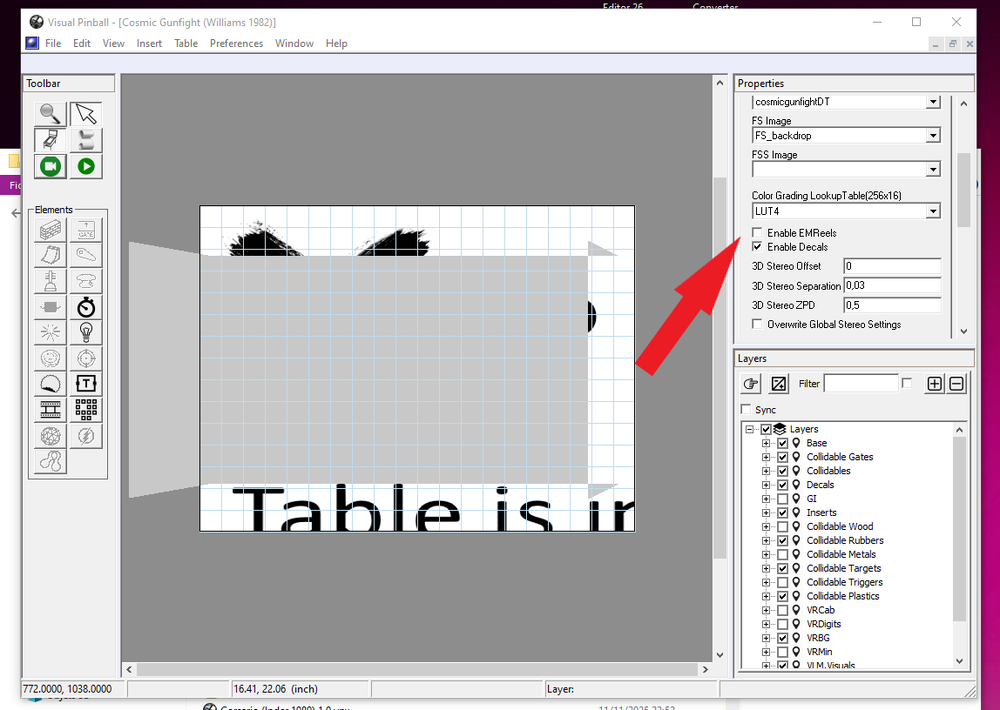Image resolution: width=1000 pixels, height=710 pixels.
Task: Choose the Select arrow pointer tool
Action: coord(86,114)
